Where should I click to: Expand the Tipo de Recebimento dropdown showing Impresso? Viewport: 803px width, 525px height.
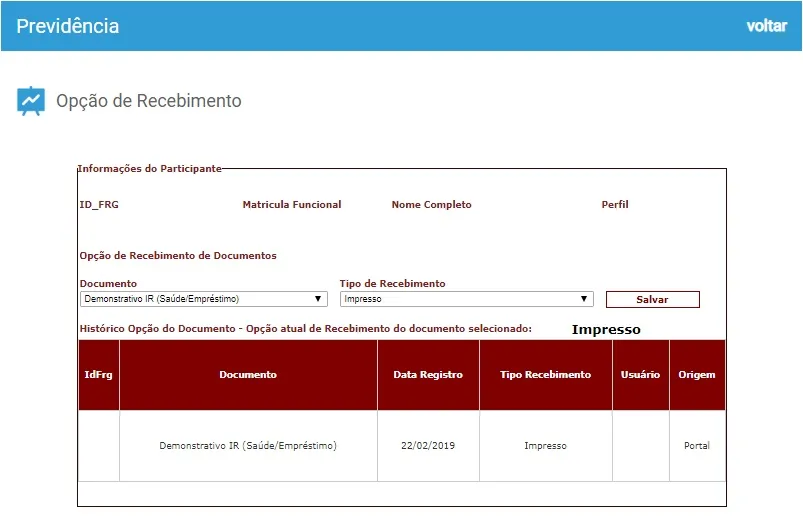[x=467, y=299]
